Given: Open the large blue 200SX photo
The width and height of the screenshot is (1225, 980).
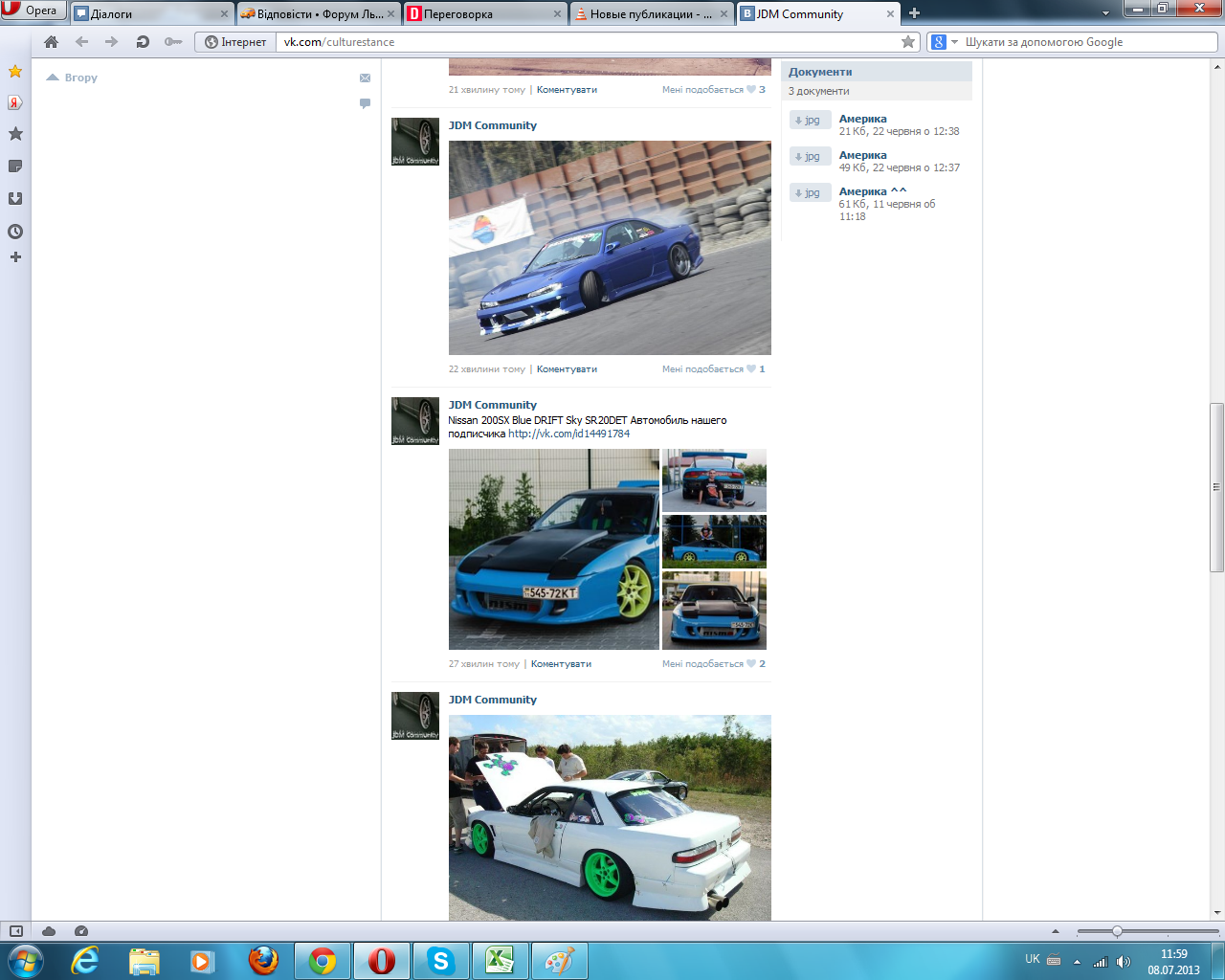Looking at the screenshot, I should click(554, 549).
